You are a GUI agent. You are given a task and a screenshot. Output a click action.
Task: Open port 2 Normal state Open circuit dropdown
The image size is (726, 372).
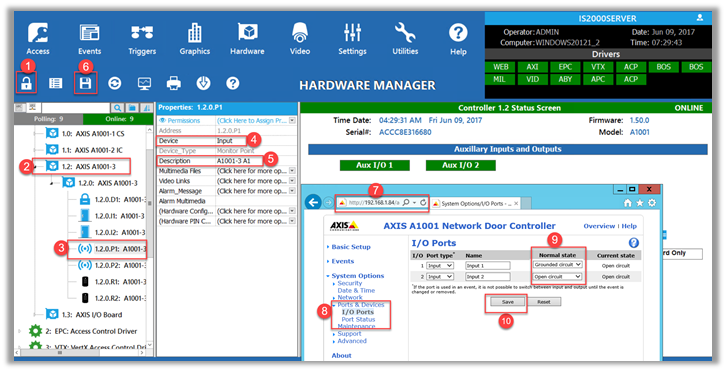pos(557,277)
